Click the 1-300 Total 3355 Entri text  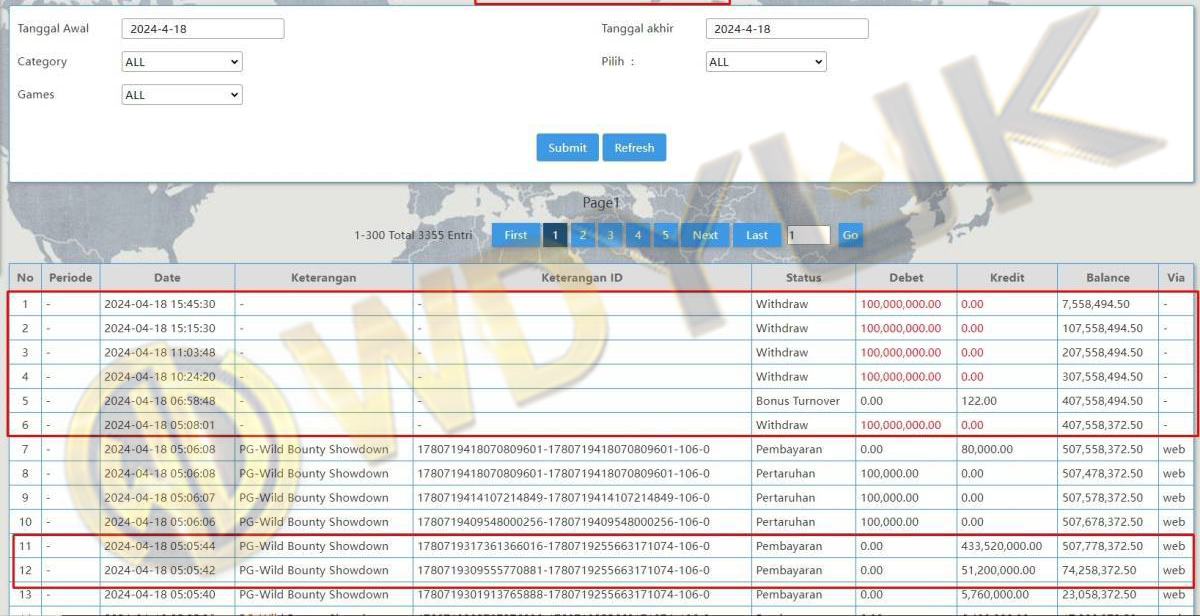pos(413,235)
